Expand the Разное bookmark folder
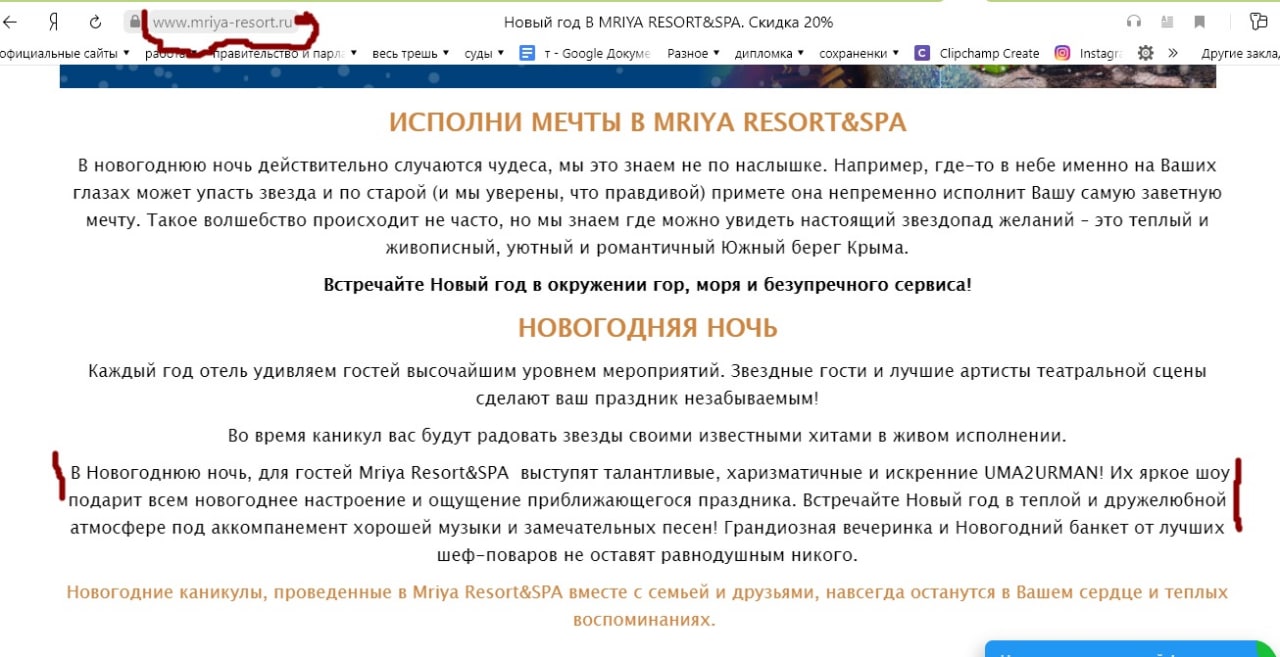The height and width of the screenshot is (657, 1280). tap(693, 53)
